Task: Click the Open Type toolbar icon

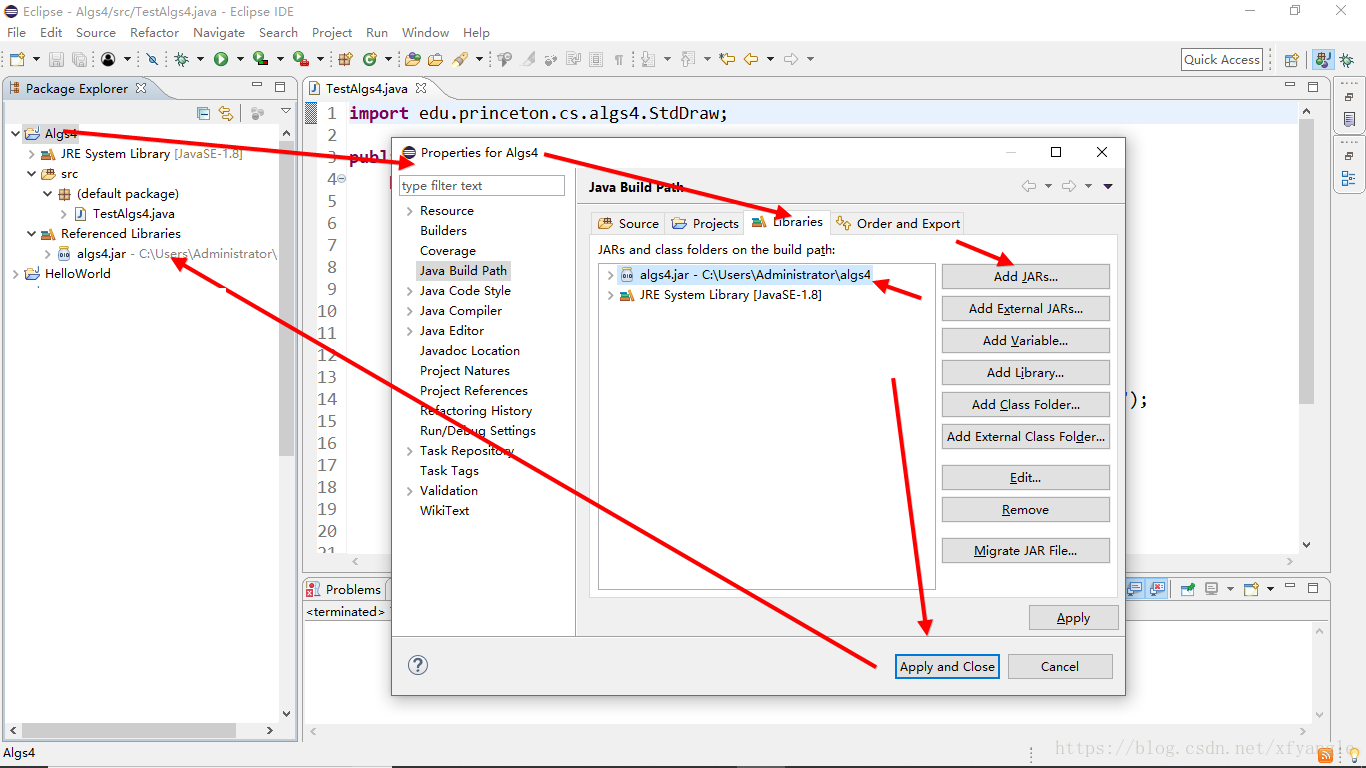Action: 412,59
